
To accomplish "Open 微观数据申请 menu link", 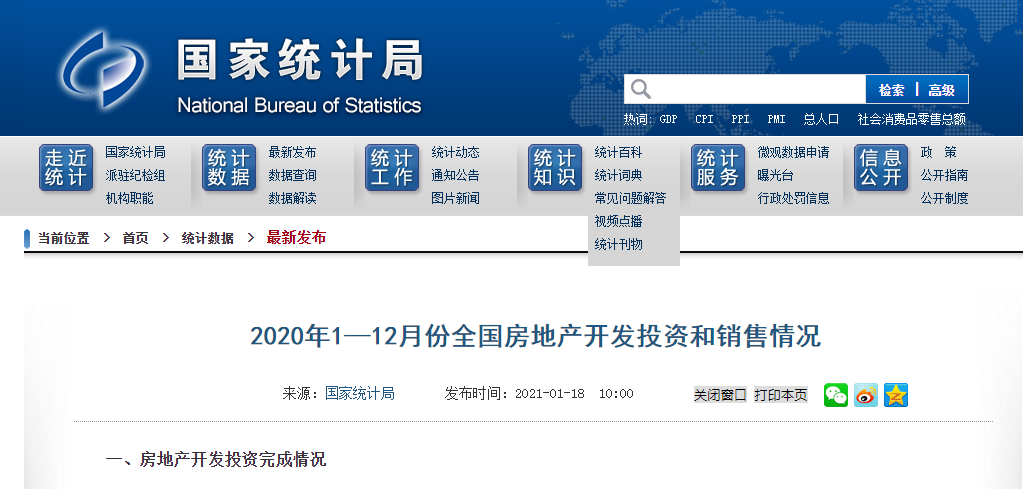I will (x=793, y=153).
